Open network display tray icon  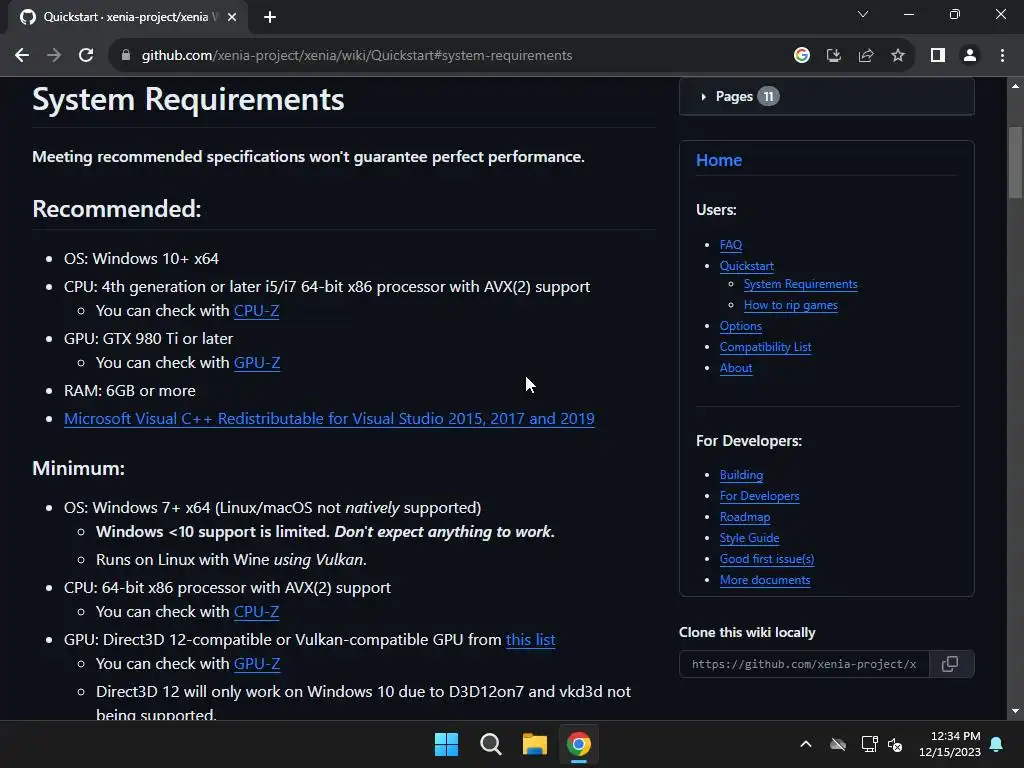pyautogui.click(x=869, y=744)
